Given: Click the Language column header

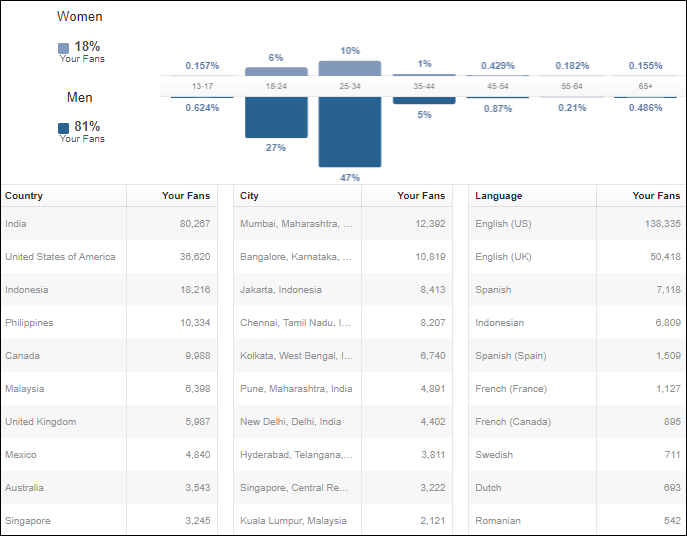Looking at the screenshot, I should point(498,196).
